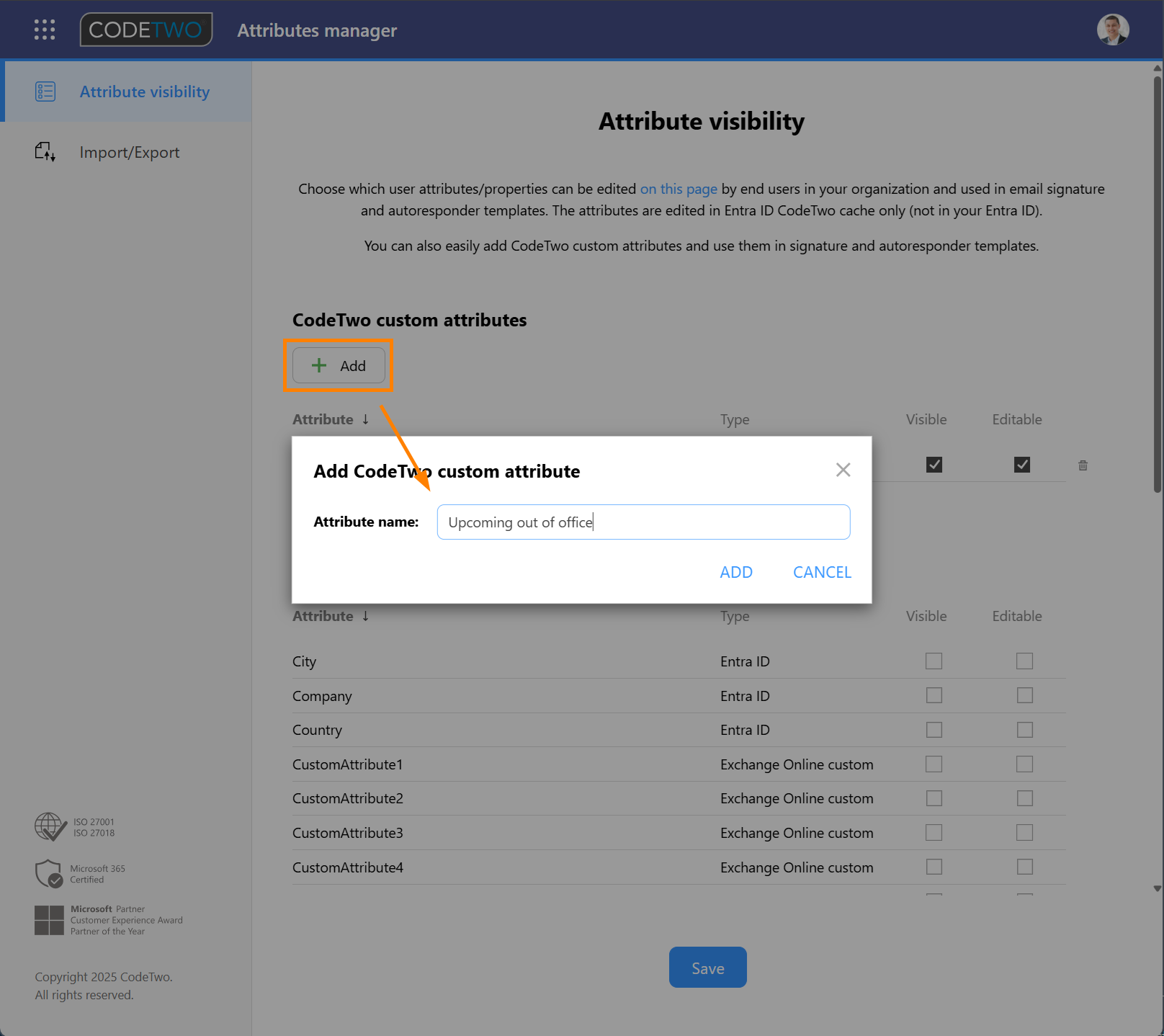Toggle sort arrow on the lower Attribute header

[x=365, y=616]
